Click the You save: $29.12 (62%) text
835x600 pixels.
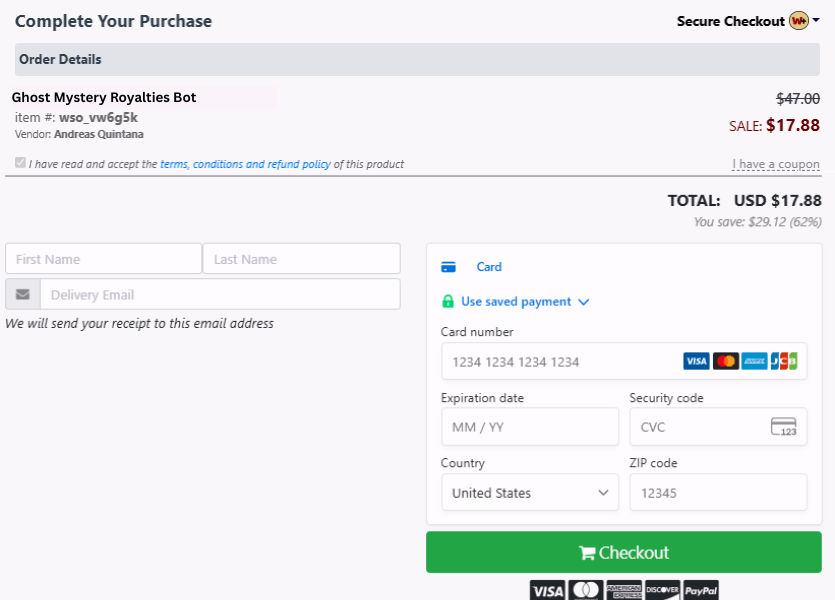point(757,222)
